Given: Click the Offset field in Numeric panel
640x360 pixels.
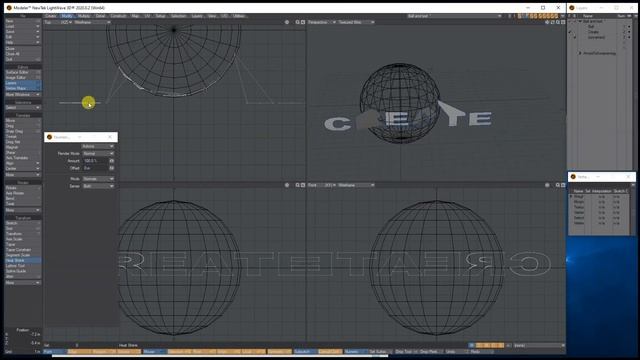Looking at the screenshot, I should coord(96,168).
